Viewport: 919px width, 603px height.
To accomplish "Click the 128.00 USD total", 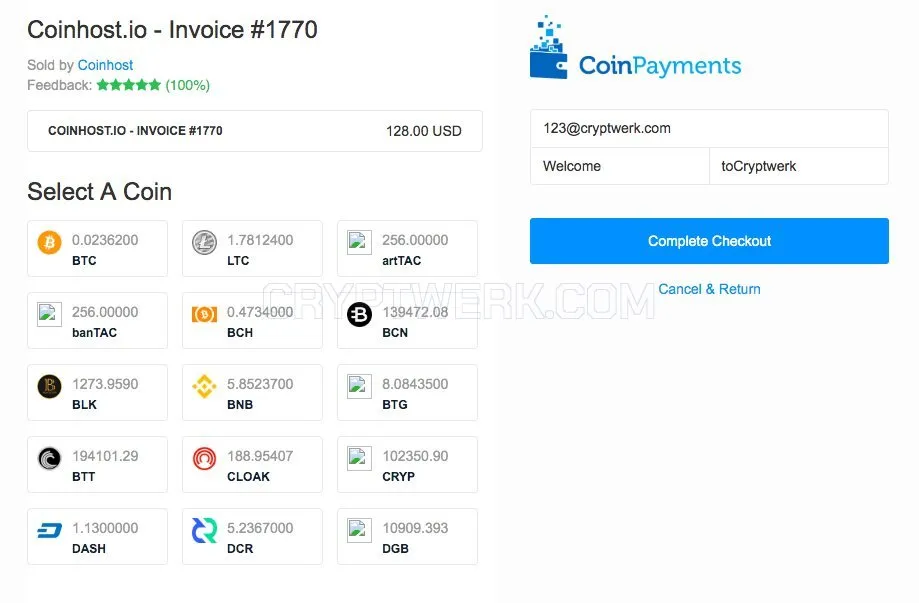I will tap(424, 131).
